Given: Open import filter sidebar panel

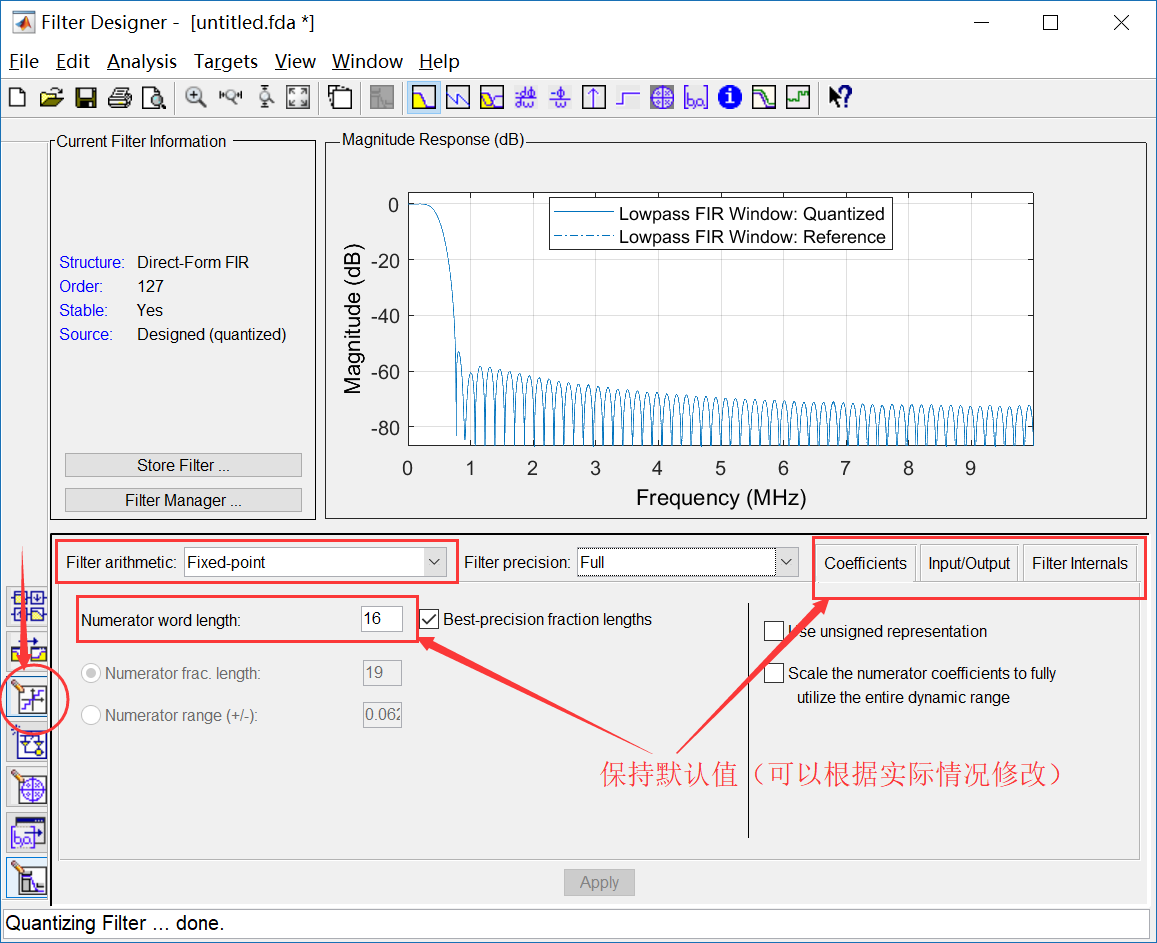Looking at the screenshot, I should (28, 833).
